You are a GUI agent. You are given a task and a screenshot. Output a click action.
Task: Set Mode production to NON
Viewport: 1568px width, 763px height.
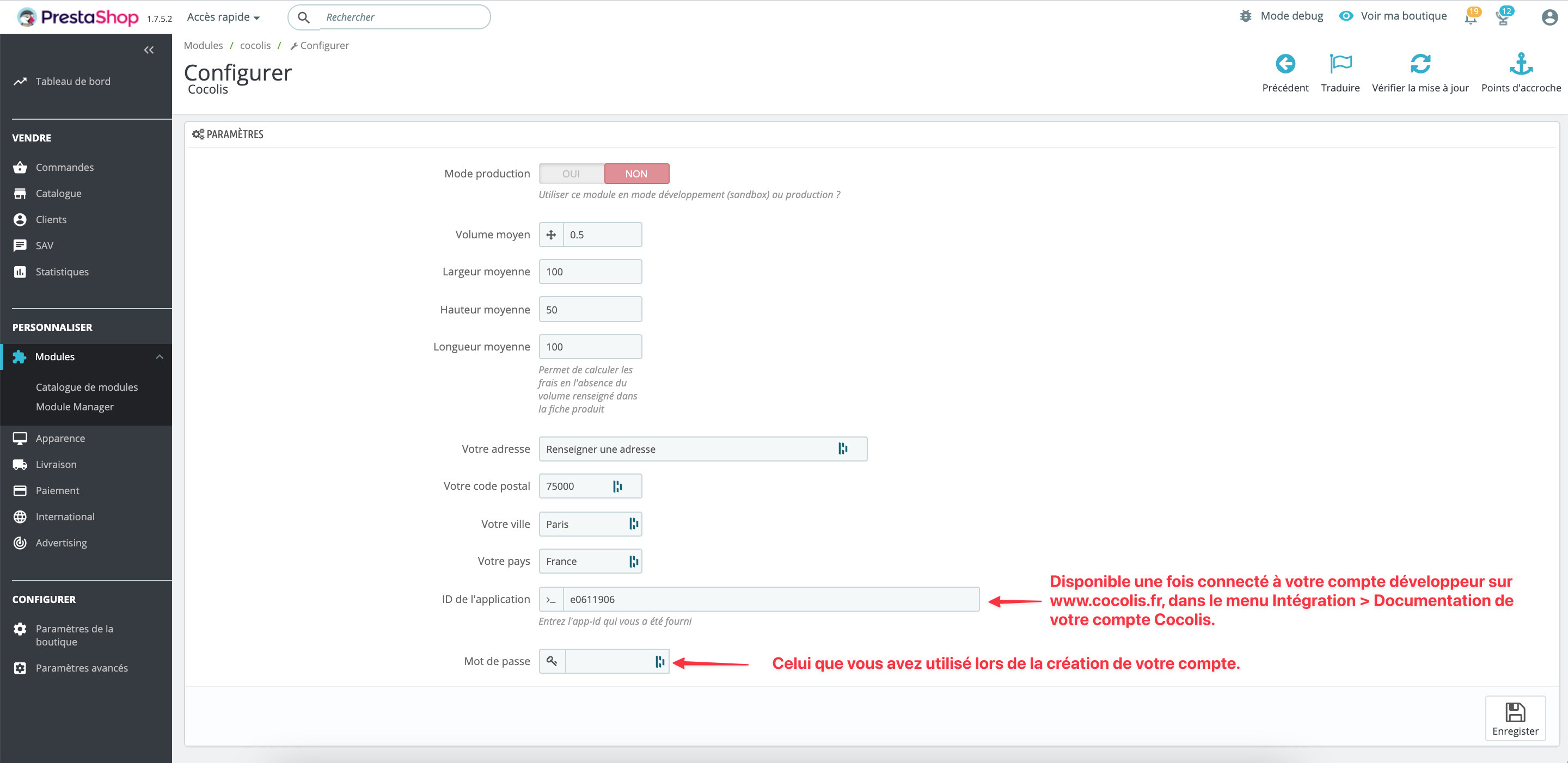click(x=636, y=174)
